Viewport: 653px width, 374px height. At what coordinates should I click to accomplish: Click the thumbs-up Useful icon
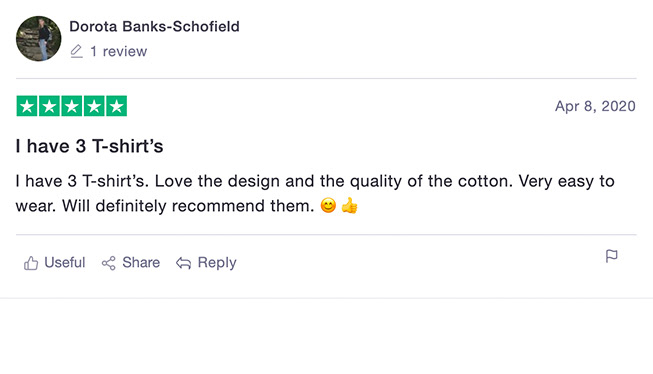tap(31, 263)
